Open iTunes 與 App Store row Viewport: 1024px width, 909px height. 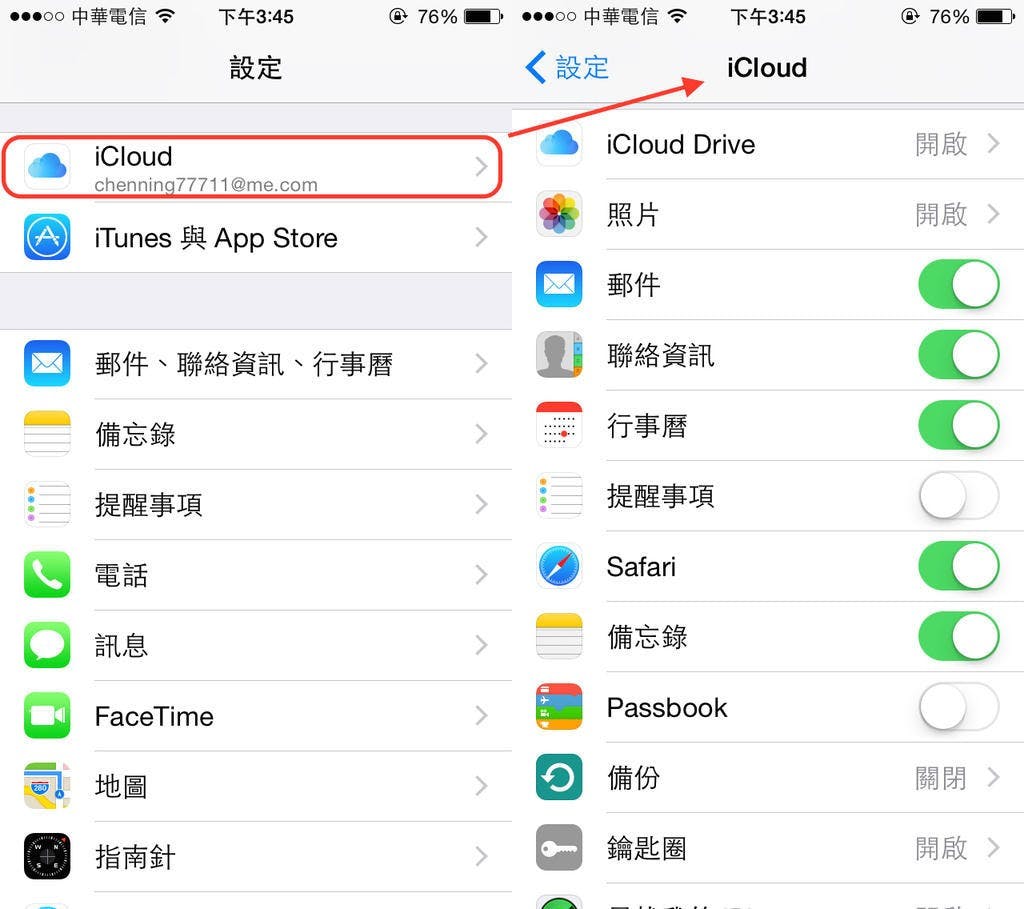click(x=256, y=237)
